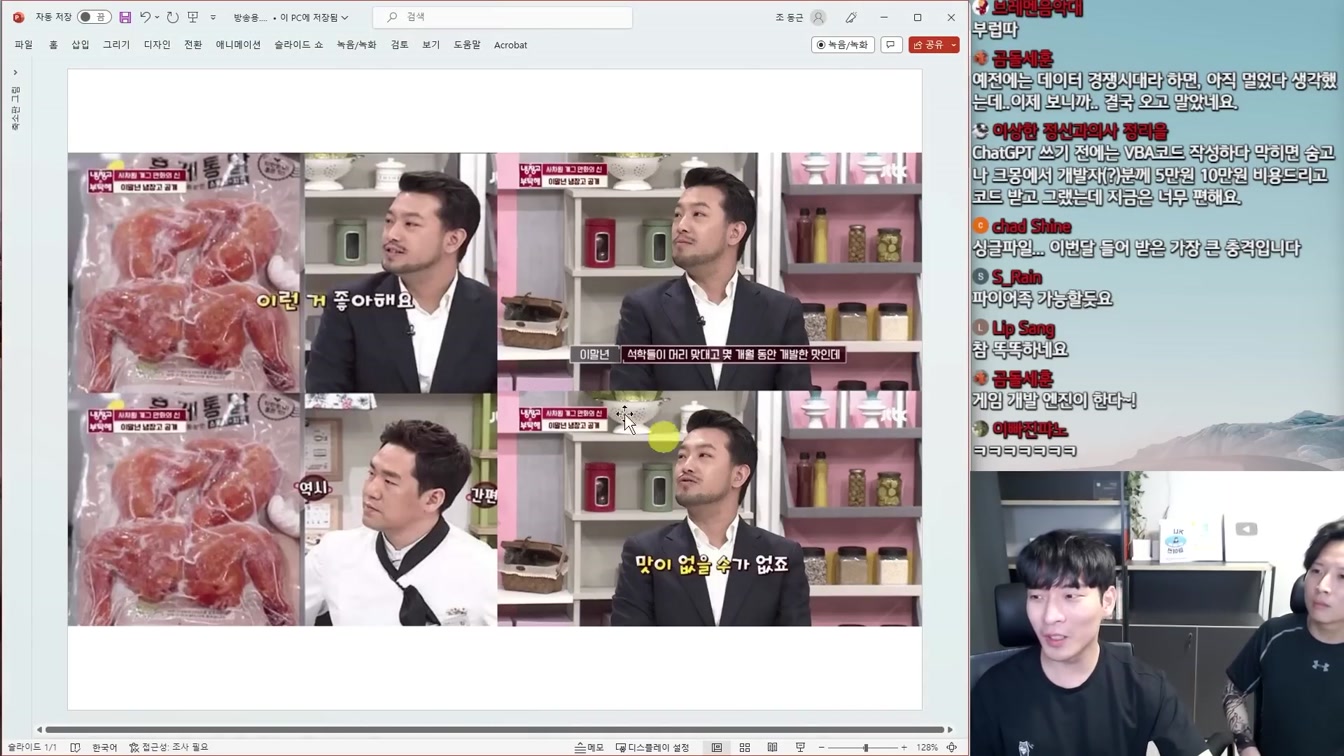Screen dimensions: 1344x756
Task: Start Slide Show view icon in status bar
Action: pyautogui.click(x=800, y=747)
